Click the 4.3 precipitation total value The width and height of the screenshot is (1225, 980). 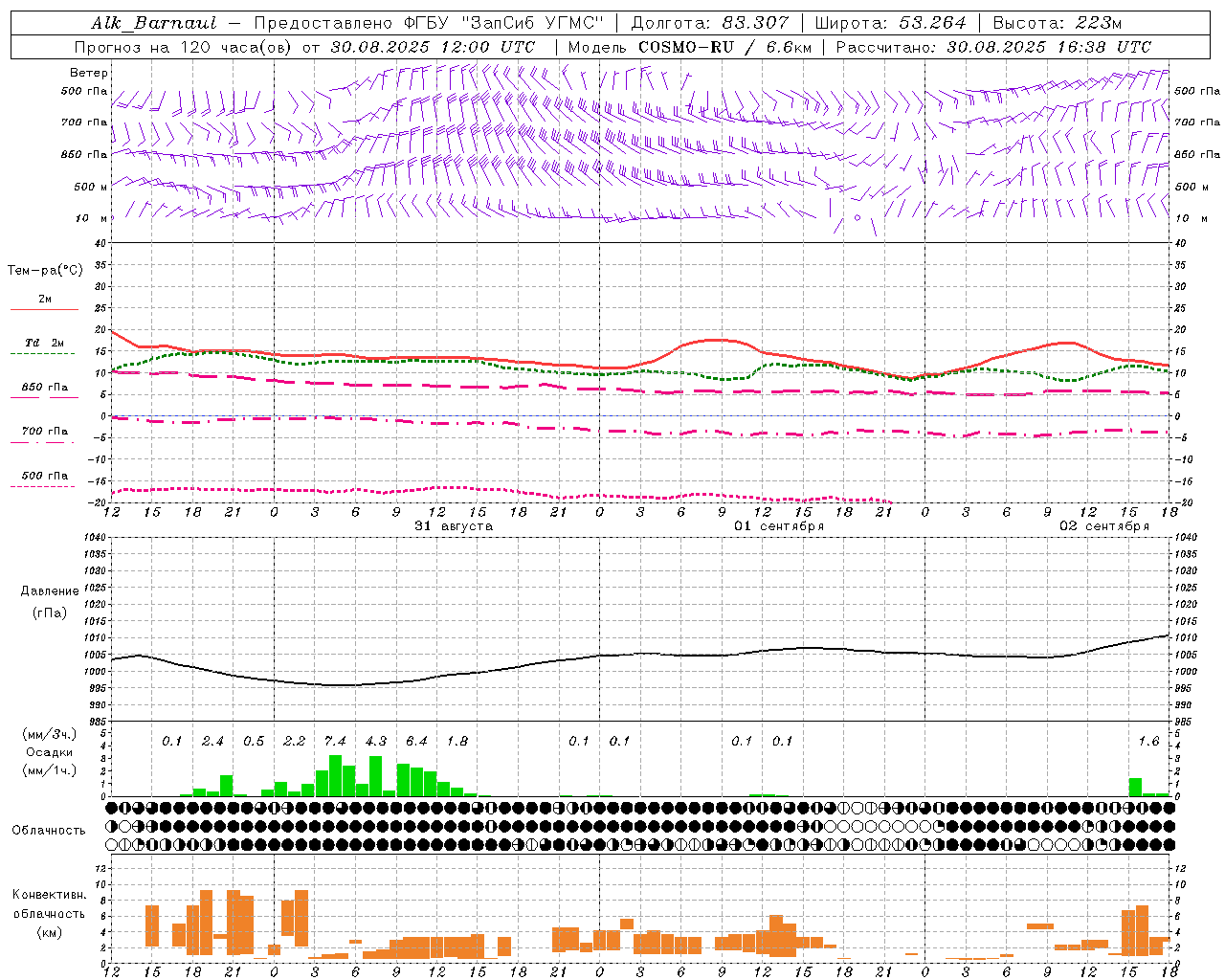click(376, 741)
